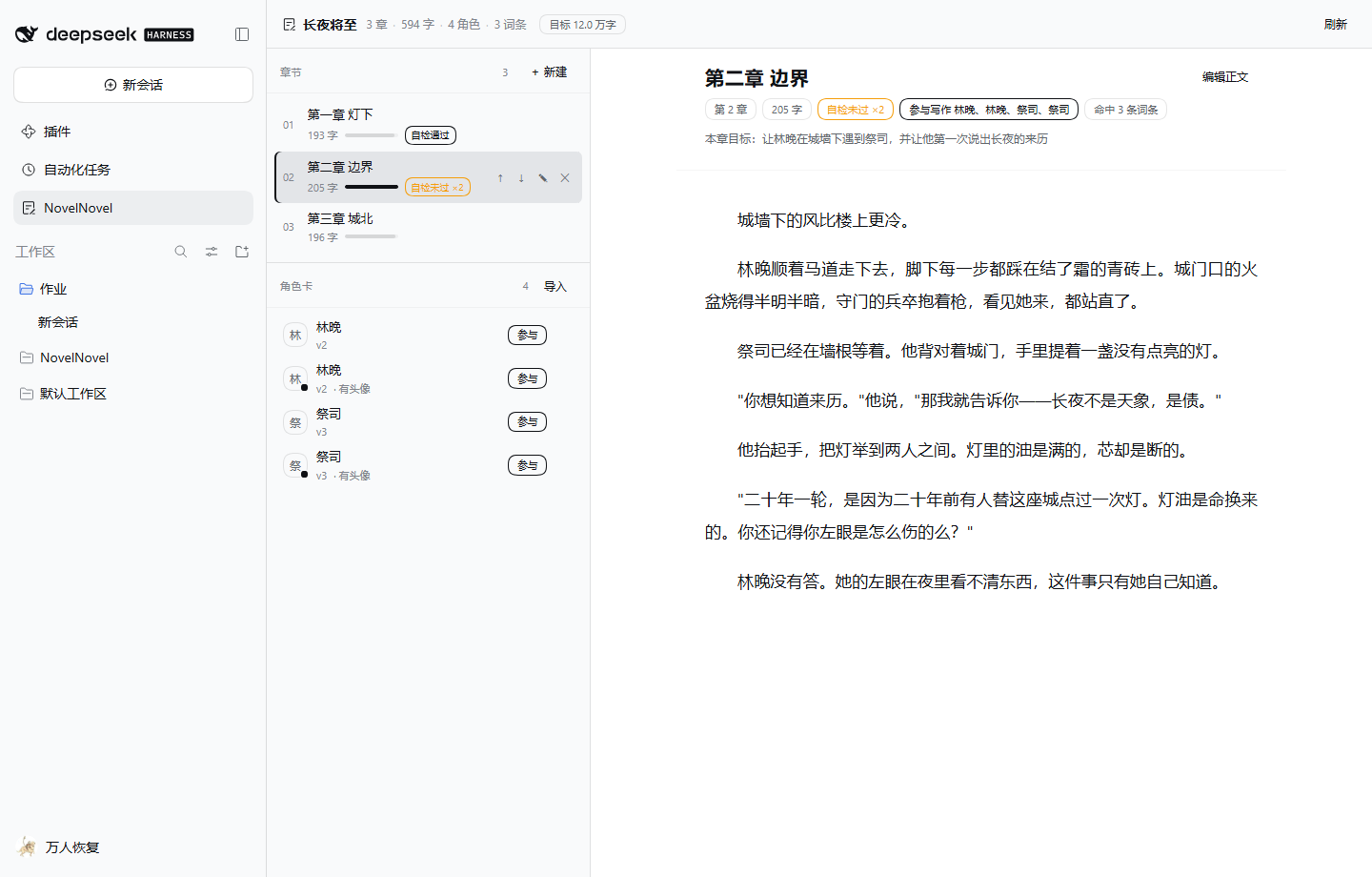This screenshot has width=1372, height=877.
Task: Toggle 参与 for 林晚 without avatar
Action: (x=527, y=336)
